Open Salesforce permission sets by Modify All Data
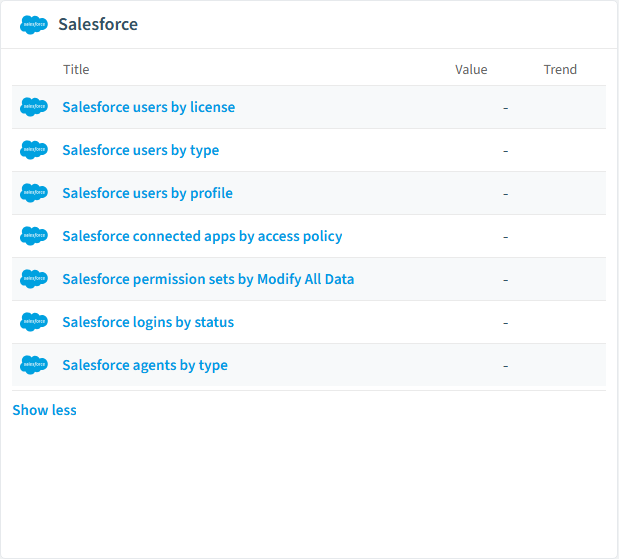 208,280
